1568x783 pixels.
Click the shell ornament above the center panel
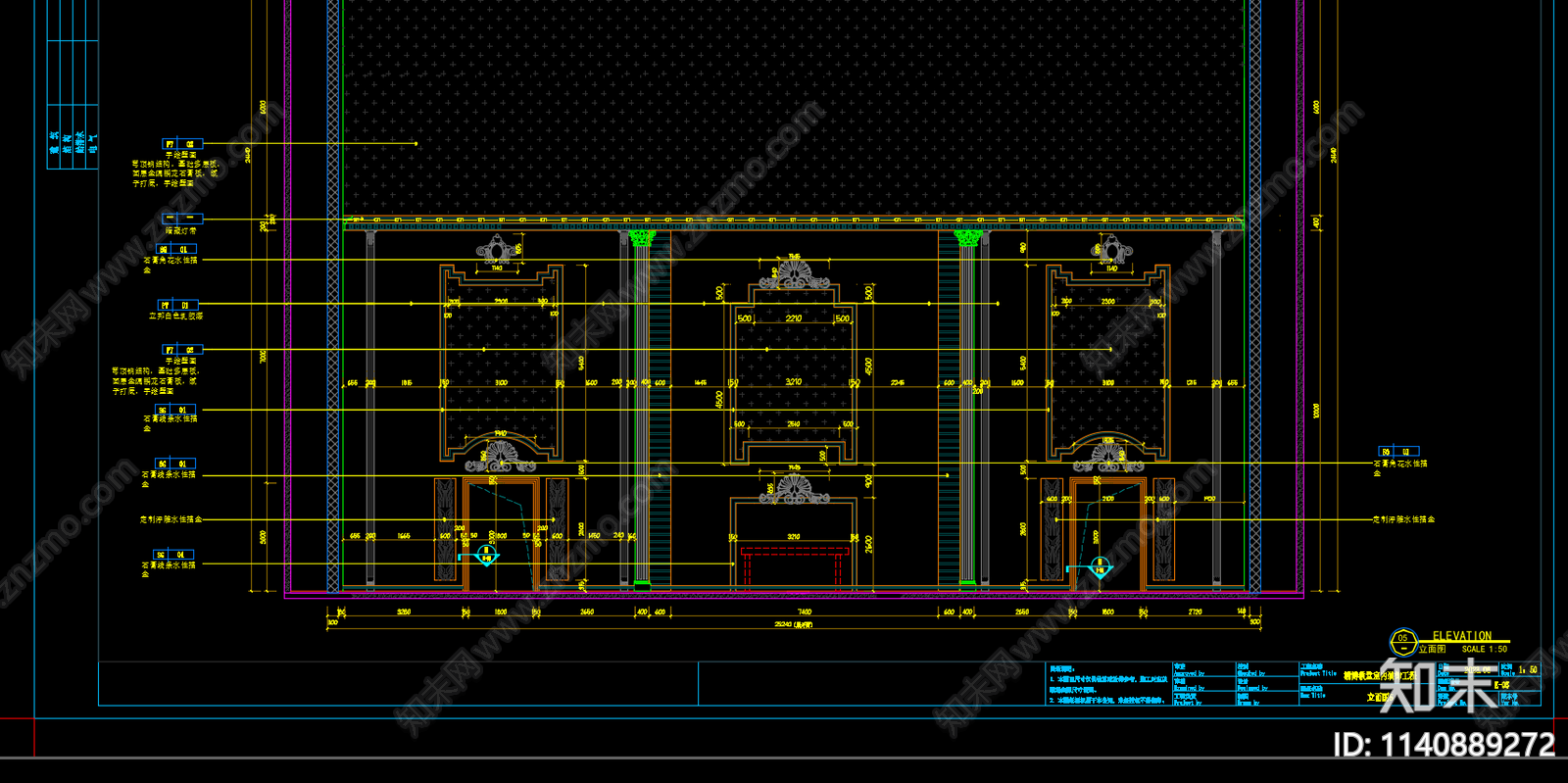point(794,274)
